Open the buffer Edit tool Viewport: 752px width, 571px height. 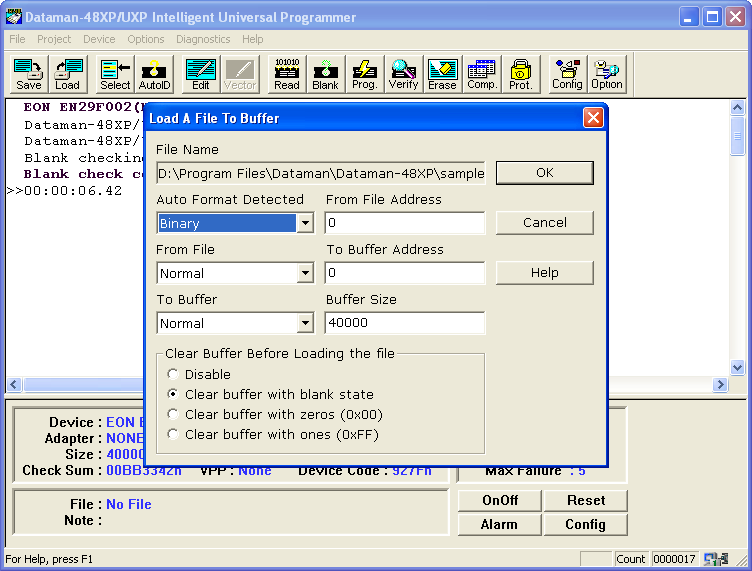tap(201, 75)
